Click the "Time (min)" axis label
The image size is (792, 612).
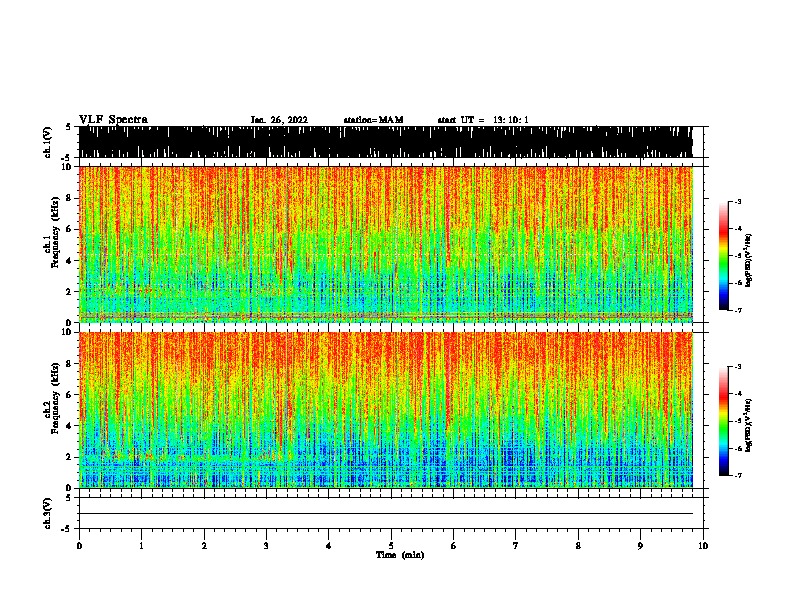[x=400, y=555]
